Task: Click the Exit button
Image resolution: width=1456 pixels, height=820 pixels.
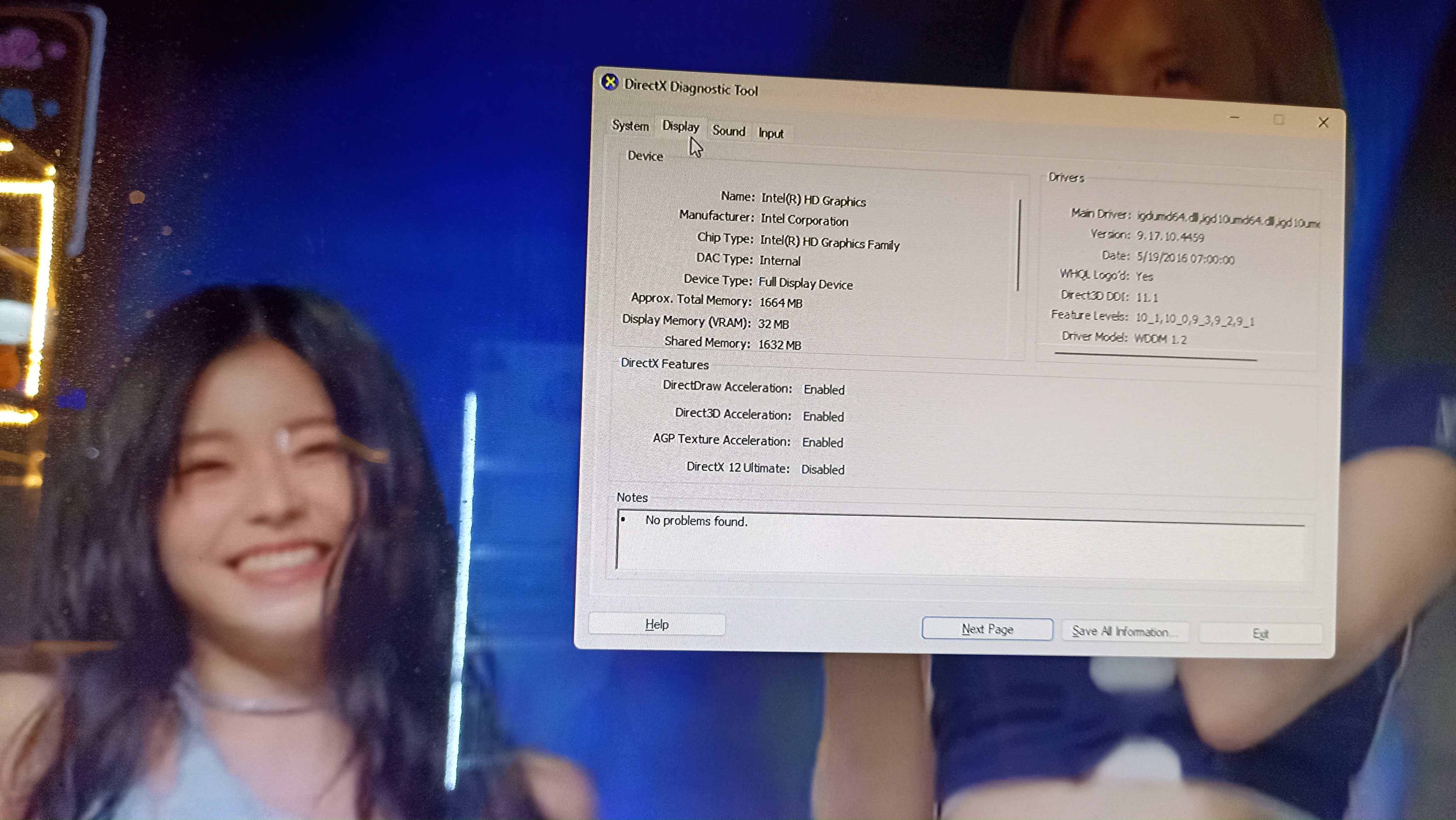Action: click(1260, 634)
